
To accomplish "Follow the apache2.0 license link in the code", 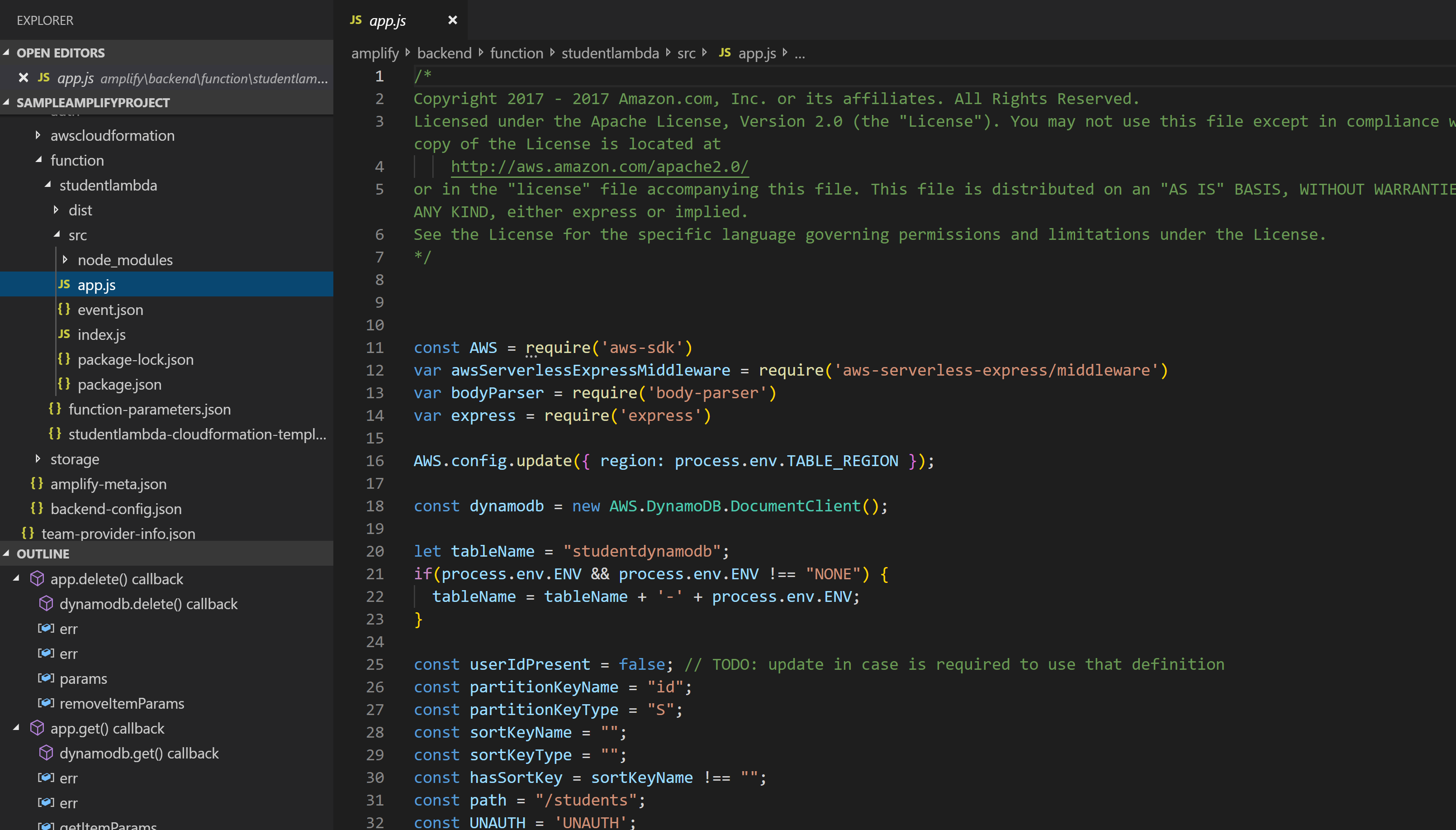I will [x=599, y=167].
